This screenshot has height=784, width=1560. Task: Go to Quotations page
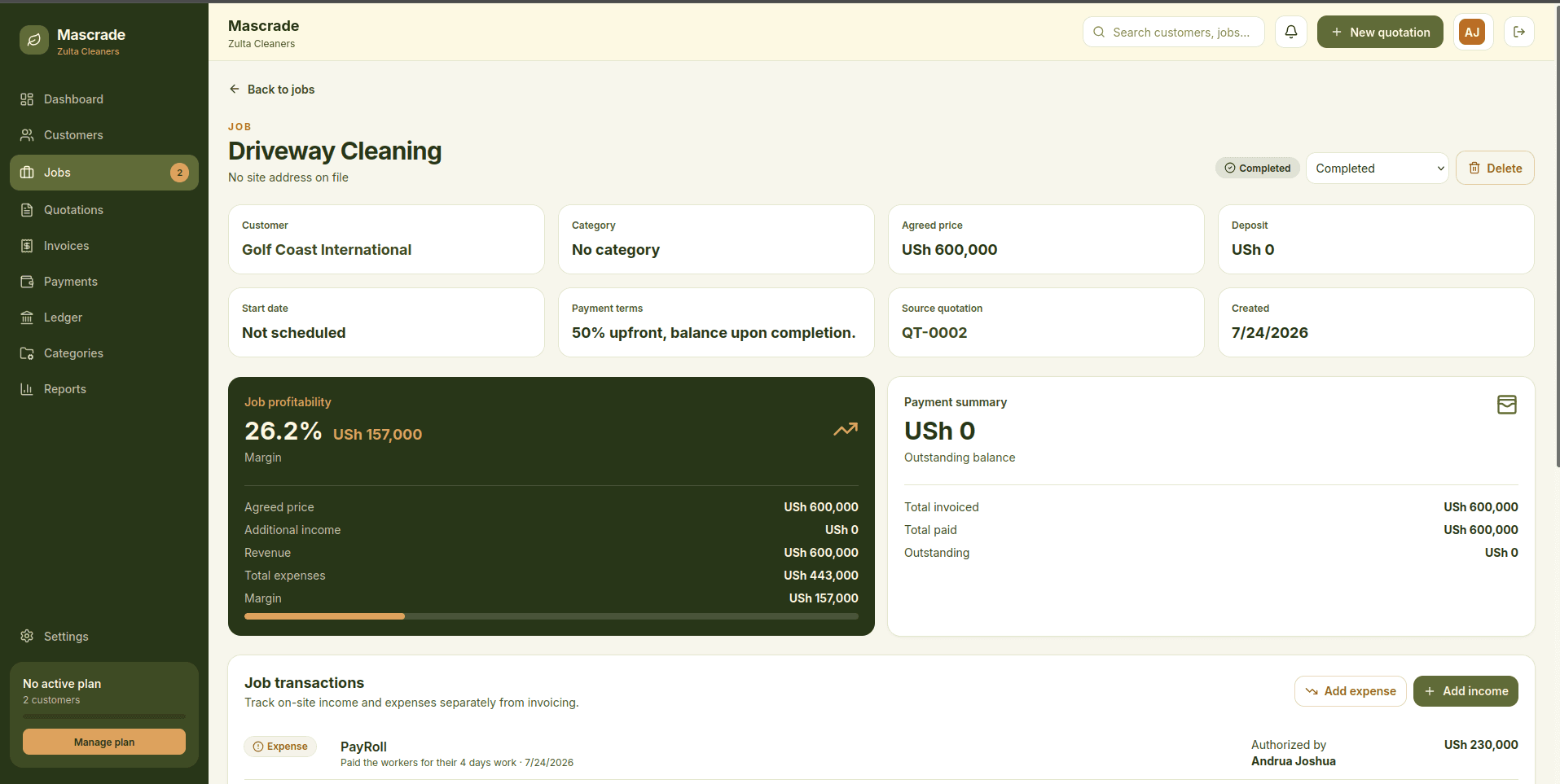click(x=104, y=210)
